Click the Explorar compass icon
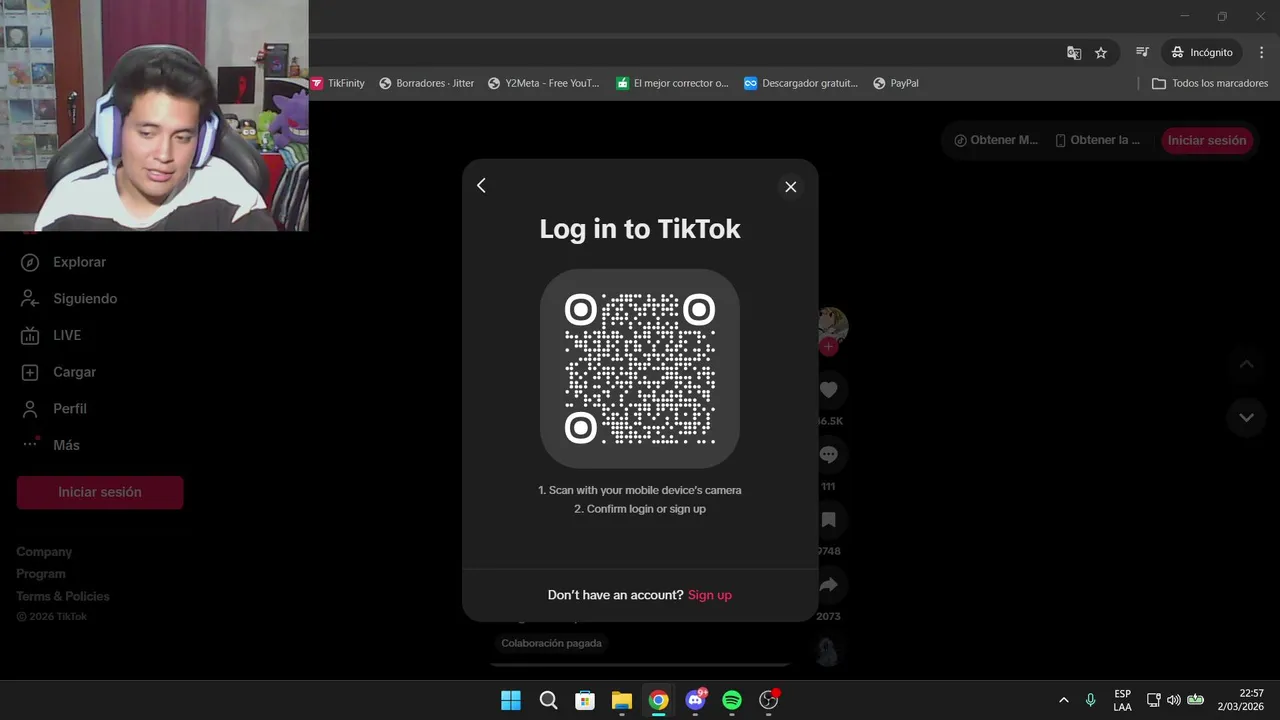1280x720 pixels. click(x=30, y=262)
